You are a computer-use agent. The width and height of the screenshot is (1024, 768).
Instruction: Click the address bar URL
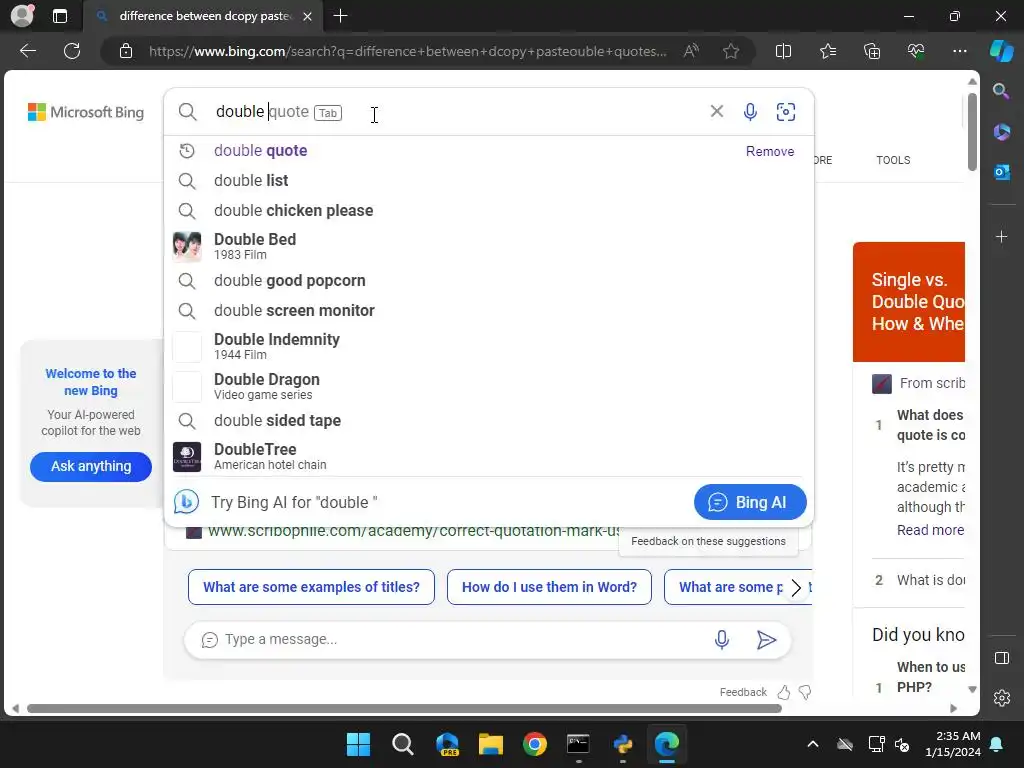408,51
